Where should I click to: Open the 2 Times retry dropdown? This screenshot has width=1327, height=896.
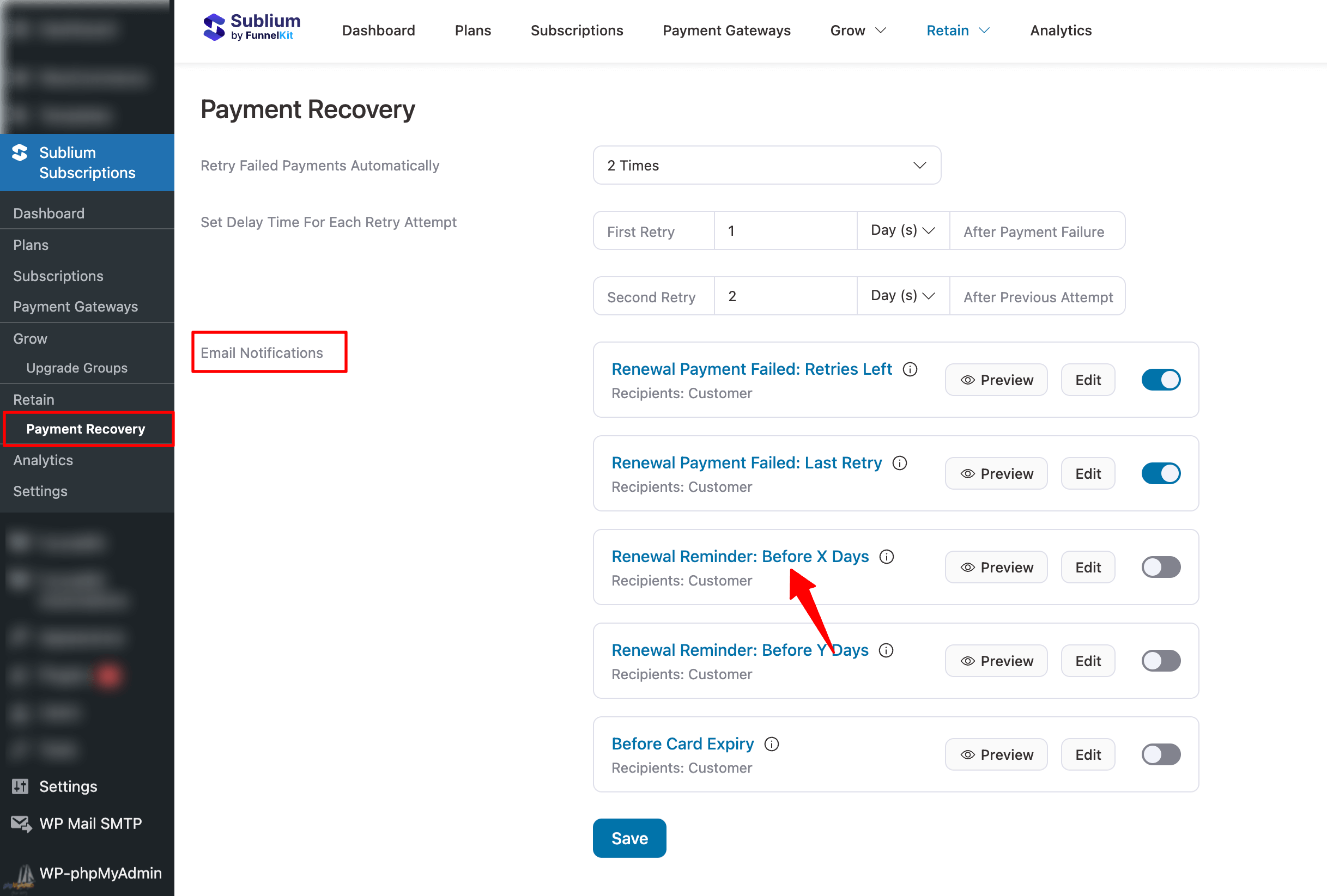(x=766, y=165)
